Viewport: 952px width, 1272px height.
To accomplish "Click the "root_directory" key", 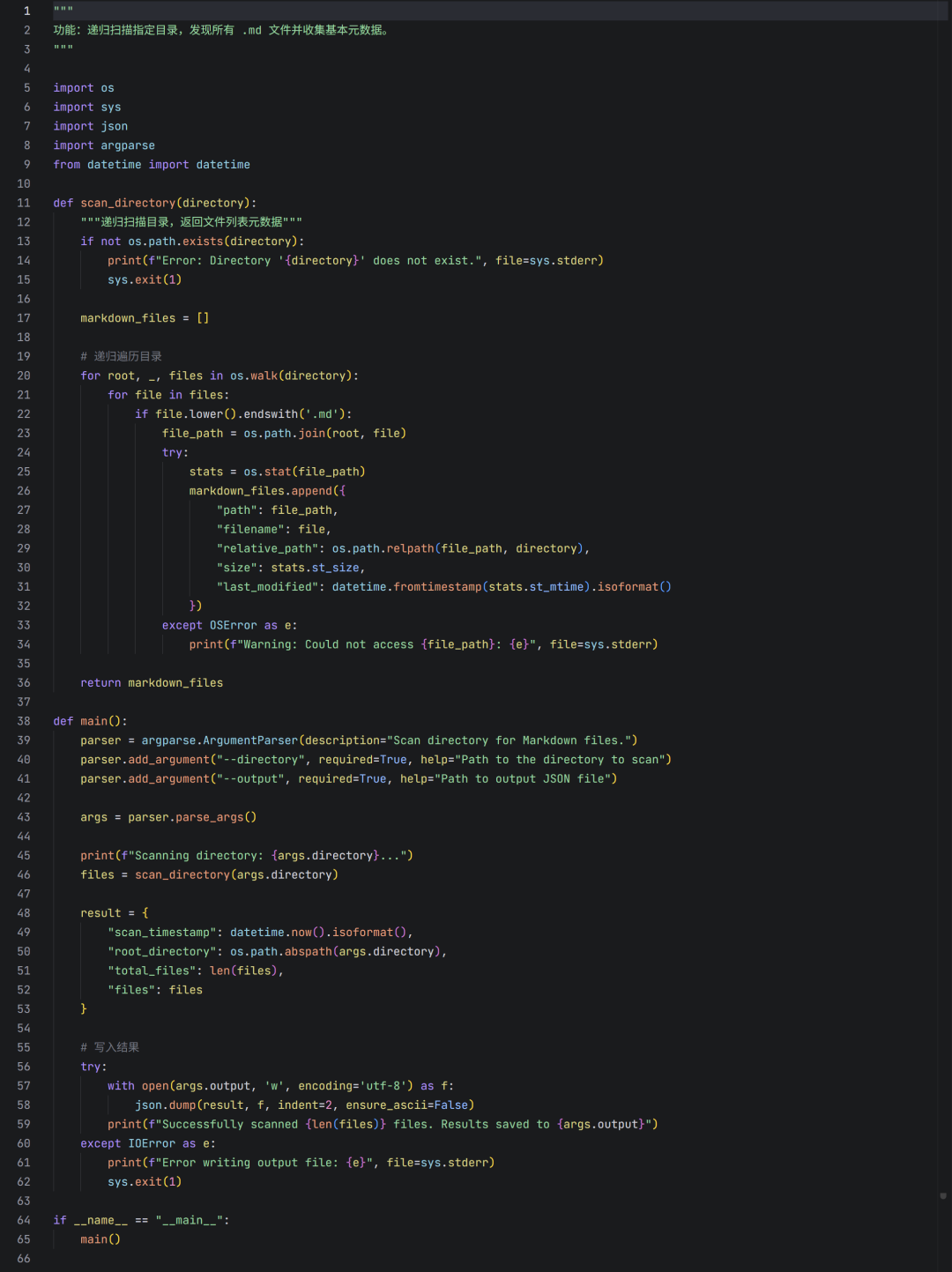I will click(162, 952).
